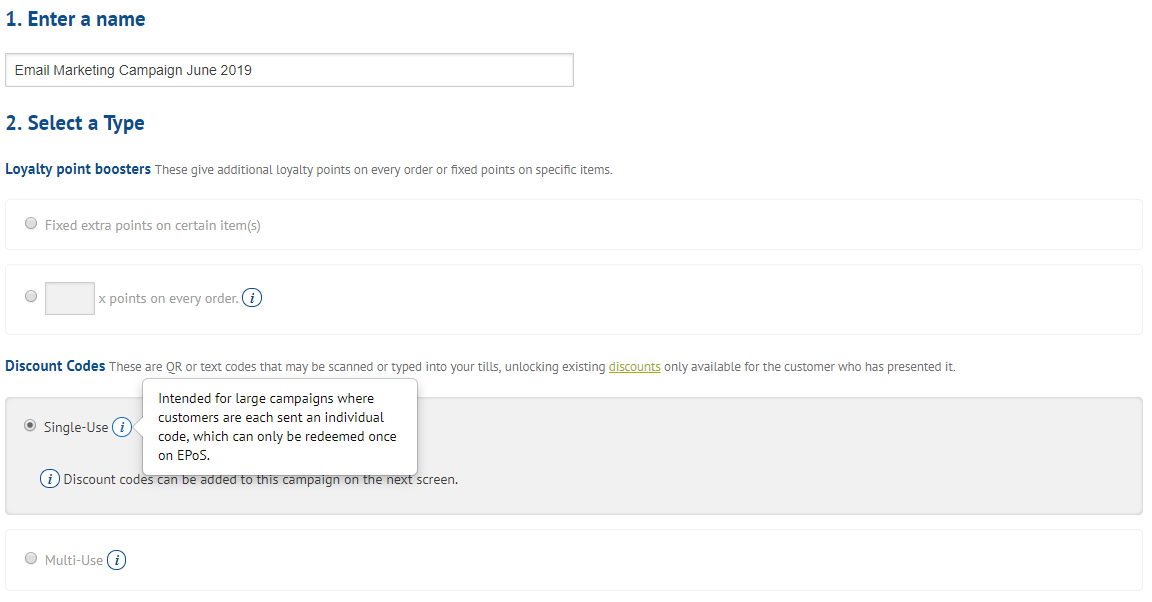The width and height of the screenshot is (1152, 602).
Task: Click info icon before 'Discount codes can be added'
Action: (50, 479)
